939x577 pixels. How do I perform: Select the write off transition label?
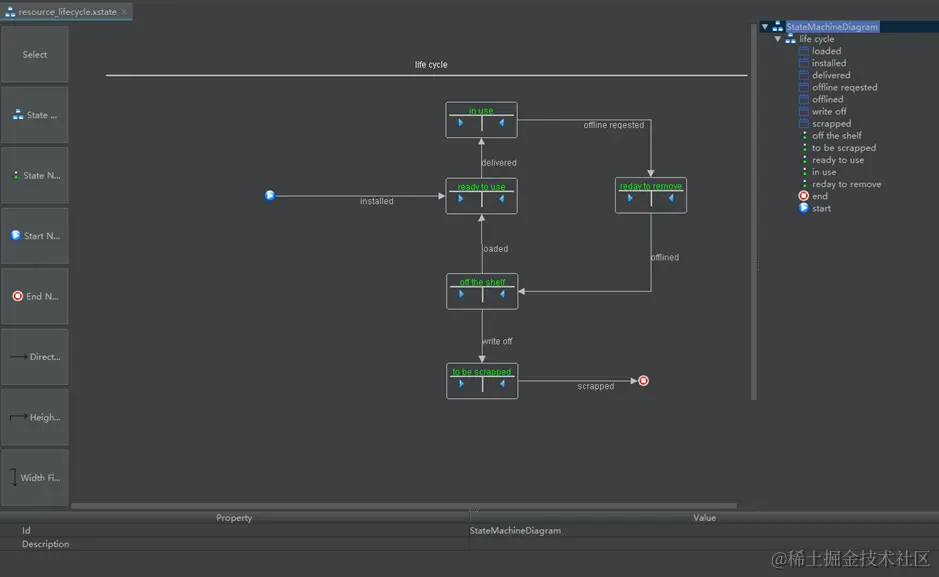498,341
